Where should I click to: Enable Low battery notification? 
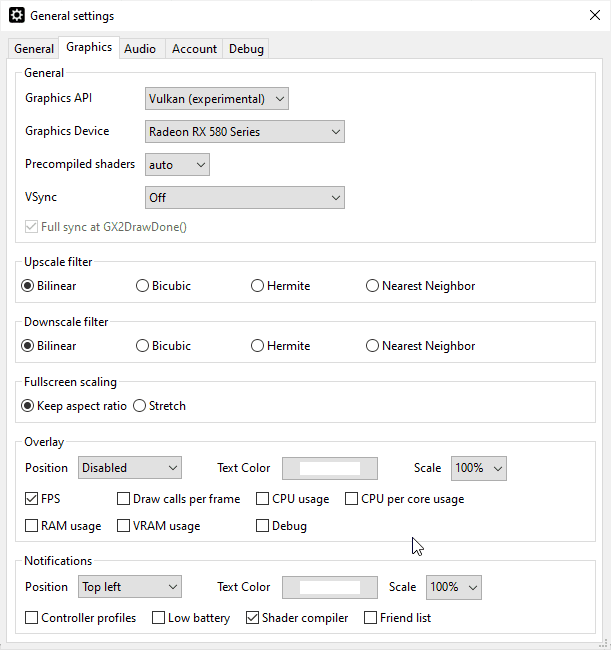(159, 618)
